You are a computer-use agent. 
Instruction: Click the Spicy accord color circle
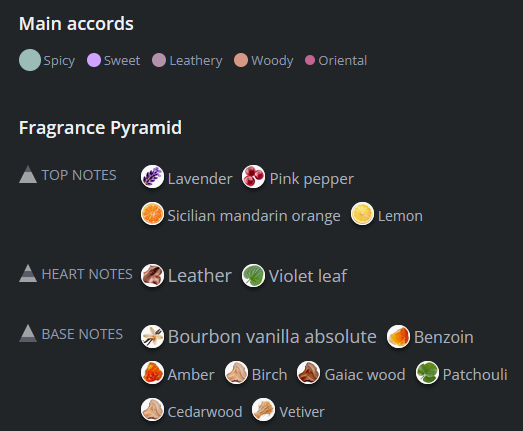30,60
